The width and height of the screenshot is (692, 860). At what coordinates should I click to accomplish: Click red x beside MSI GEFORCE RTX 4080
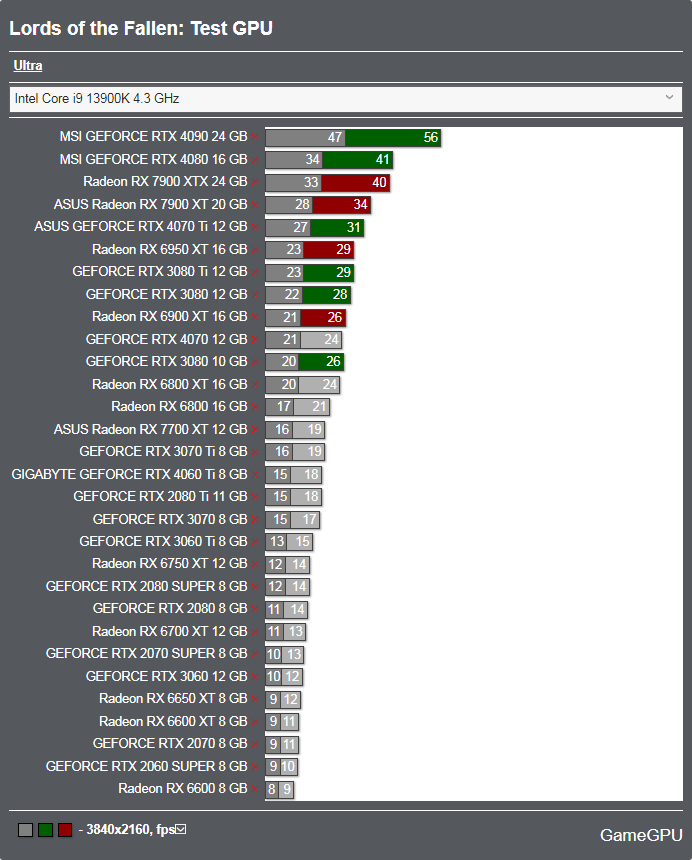[x=255, y=160]
